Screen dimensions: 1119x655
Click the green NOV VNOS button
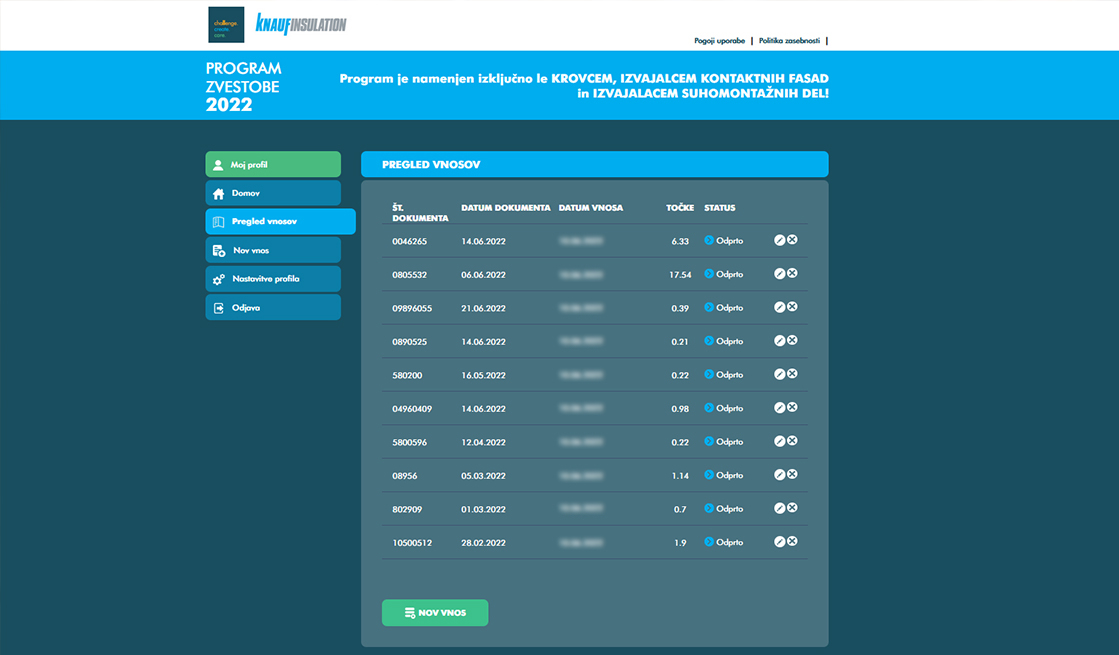coord(435,613)
